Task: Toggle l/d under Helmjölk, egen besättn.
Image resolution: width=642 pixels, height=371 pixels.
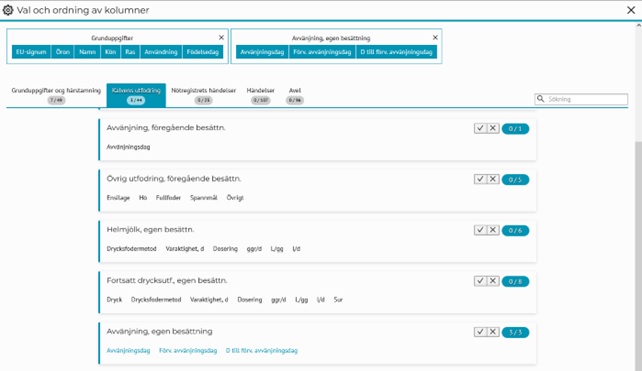Action: (296, 249)
